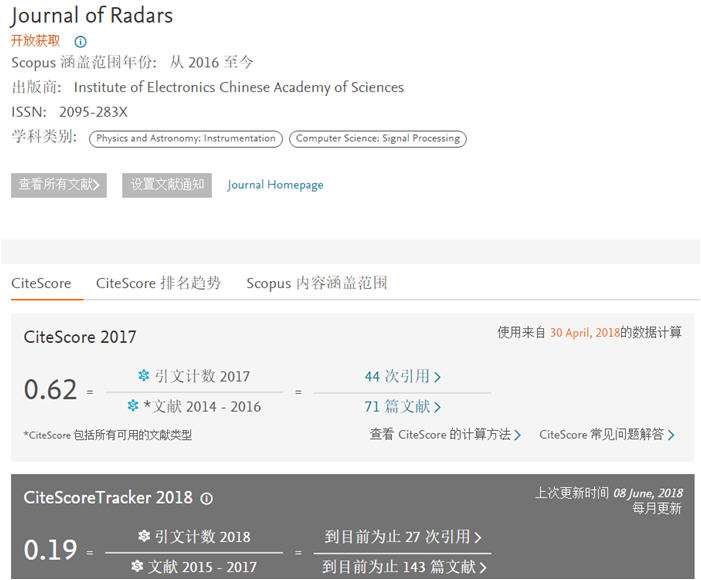
Task: View 到目前为止 27 次引用 details
Action: (x=403, y=537)
